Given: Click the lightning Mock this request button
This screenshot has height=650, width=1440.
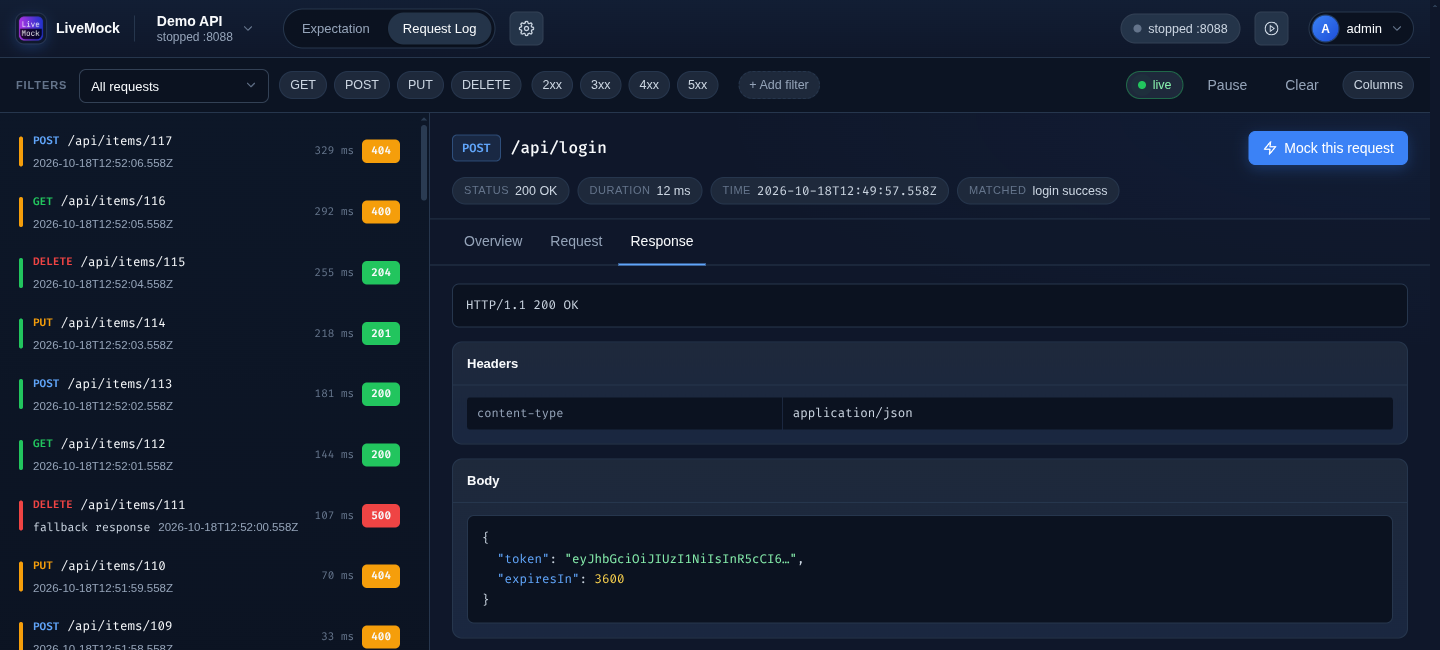Looking at the screenshot, I should click(x=1328, y=148).
